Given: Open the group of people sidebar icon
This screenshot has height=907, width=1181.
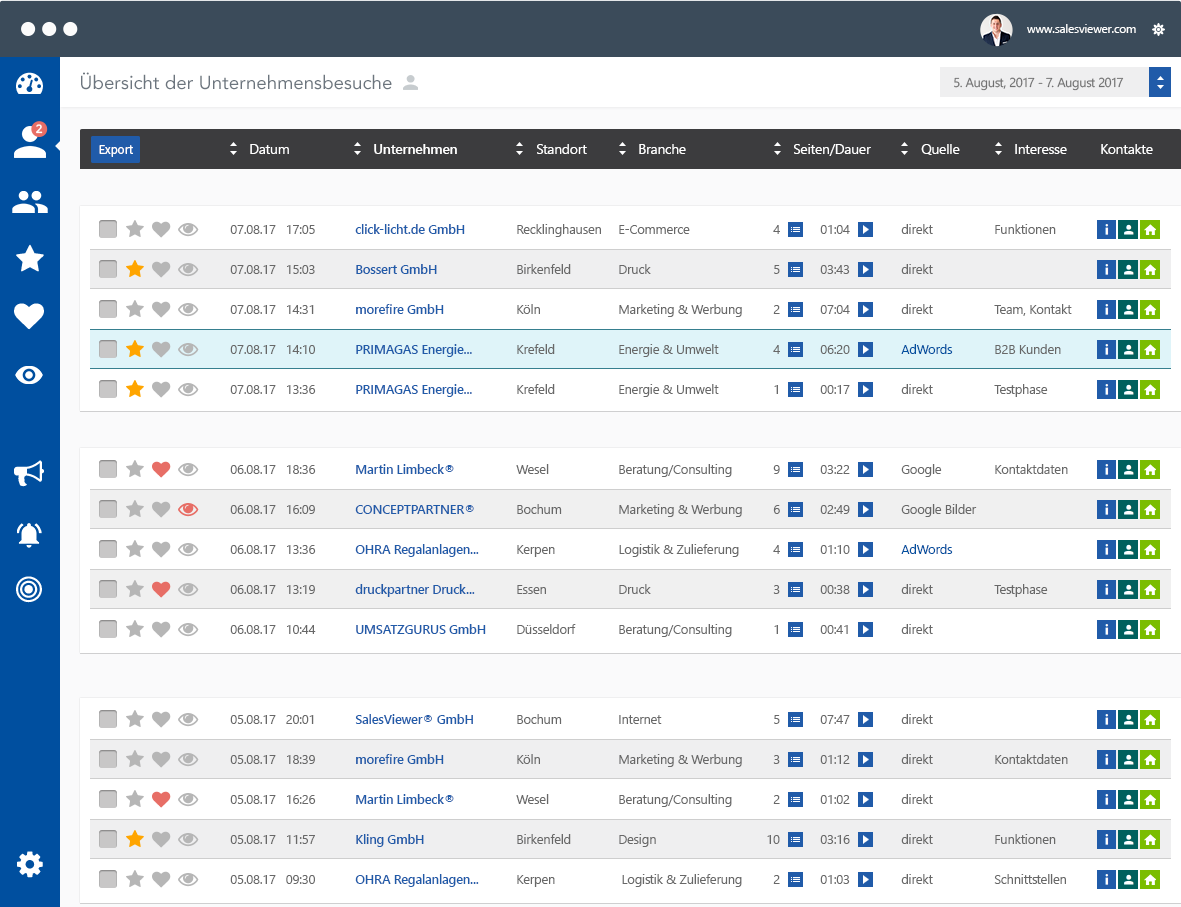Looking at the screenshot, I should (29, 202).
